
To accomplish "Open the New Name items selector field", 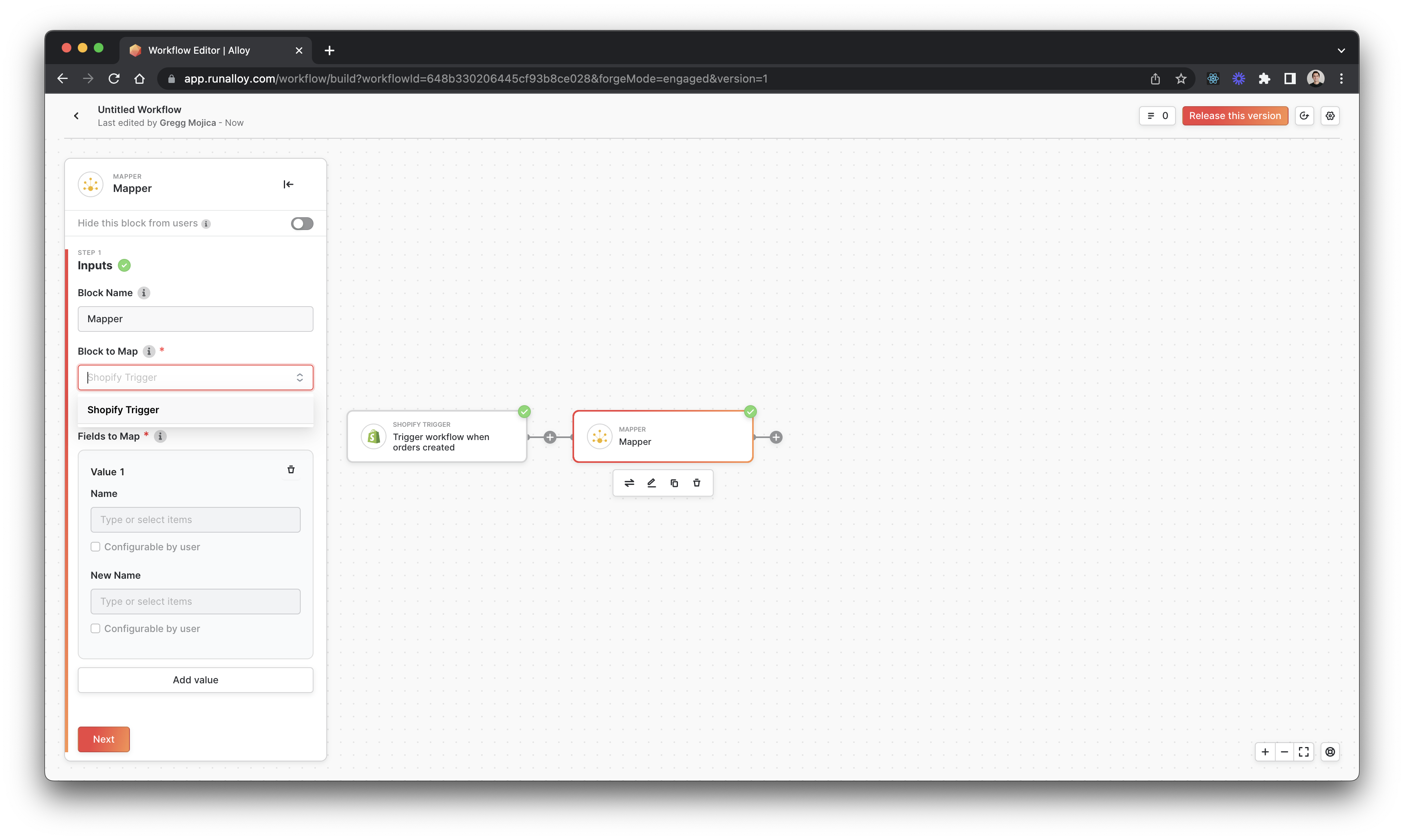I will [195, 601].
